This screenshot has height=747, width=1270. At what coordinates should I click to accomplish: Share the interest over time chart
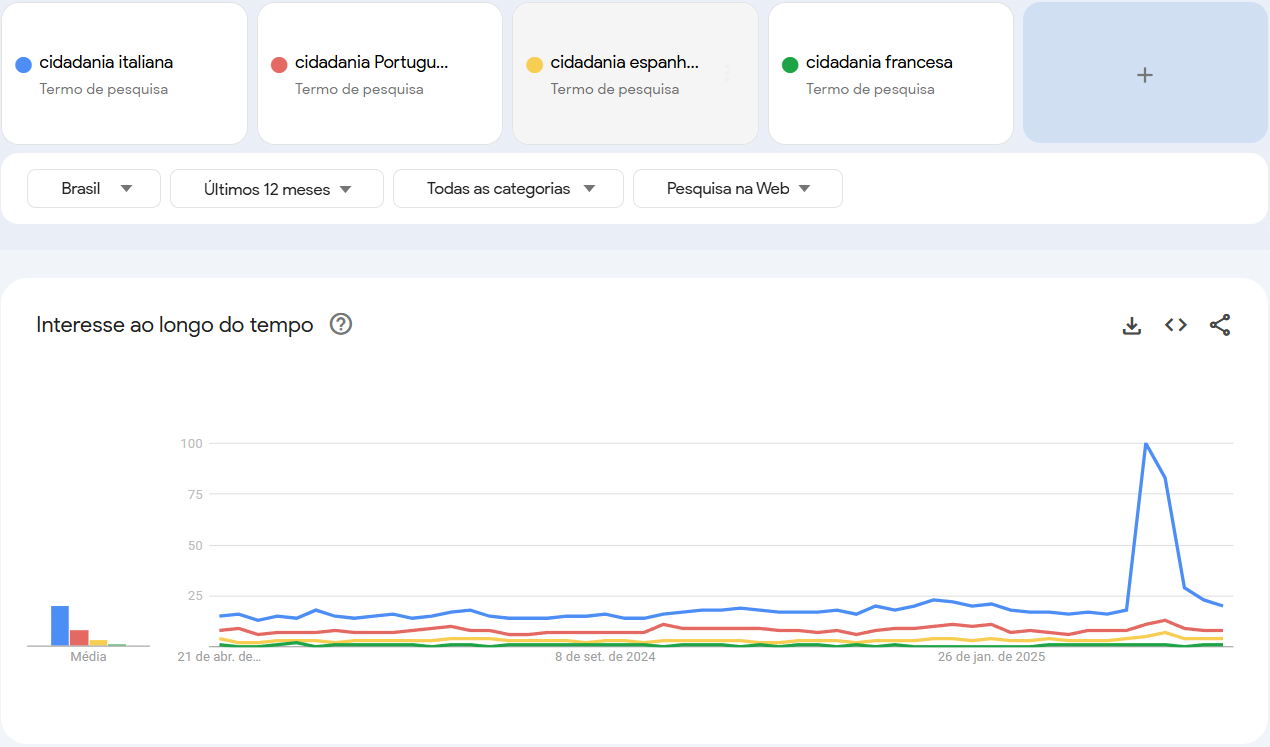click(1220, 324)
